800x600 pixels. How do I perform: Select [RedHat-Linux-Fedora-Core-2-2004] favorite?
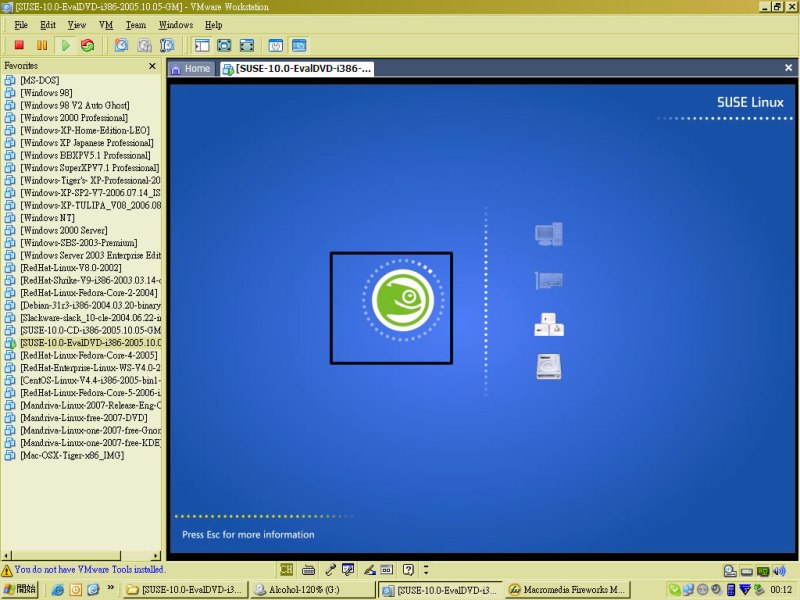(89, 293)
